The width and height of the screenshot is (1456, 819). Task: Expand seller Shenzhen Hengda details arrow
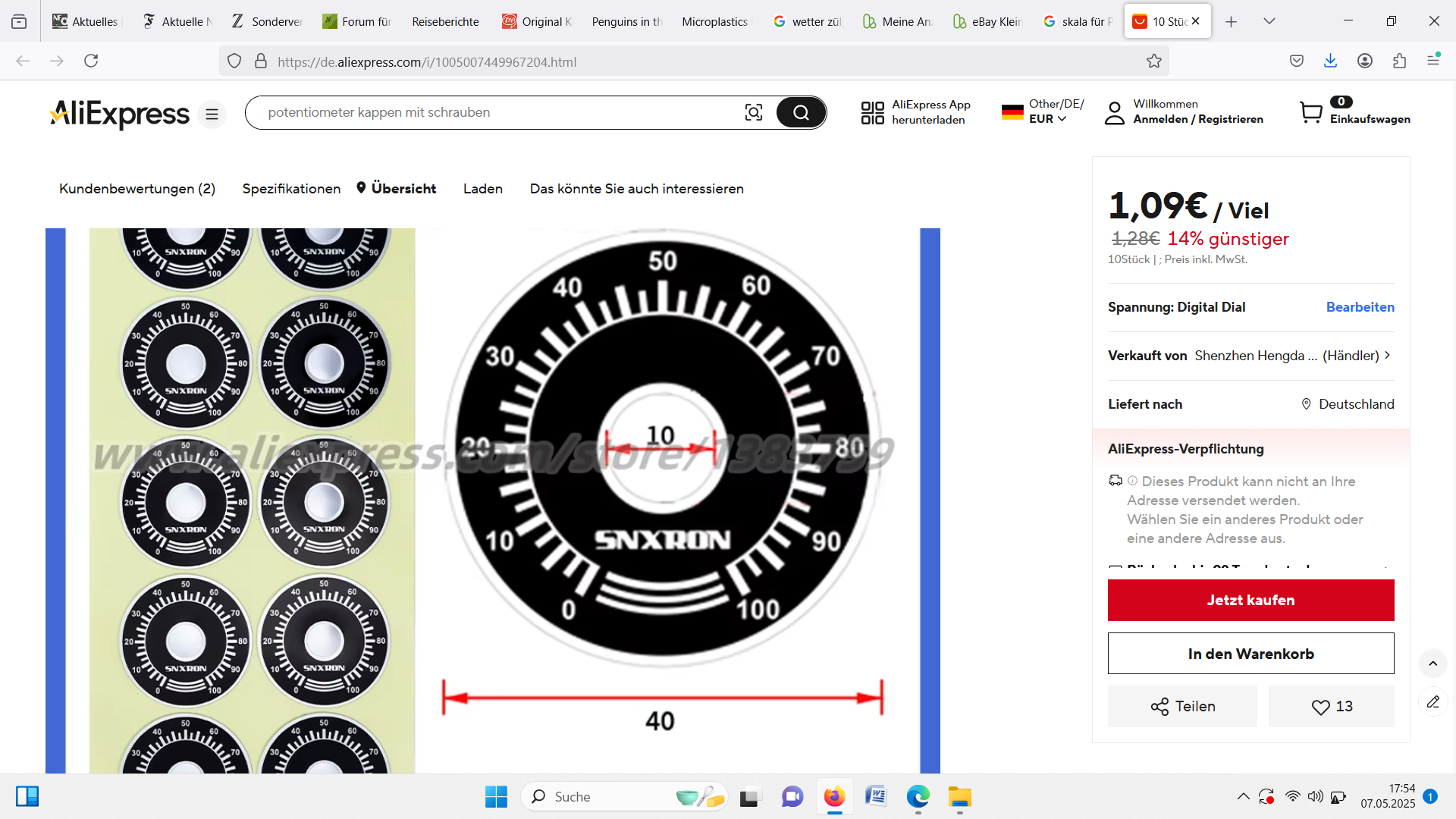(x=1387, y=355)
